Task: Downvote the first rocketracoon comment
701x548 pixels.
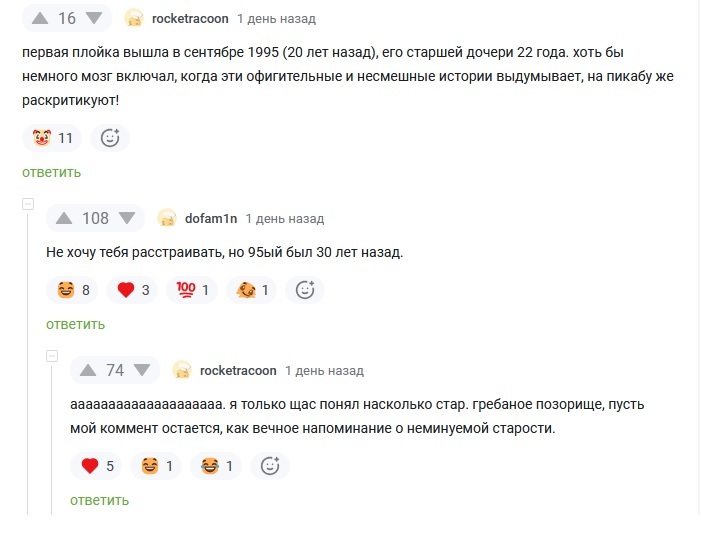Action: tap(93, 18)
